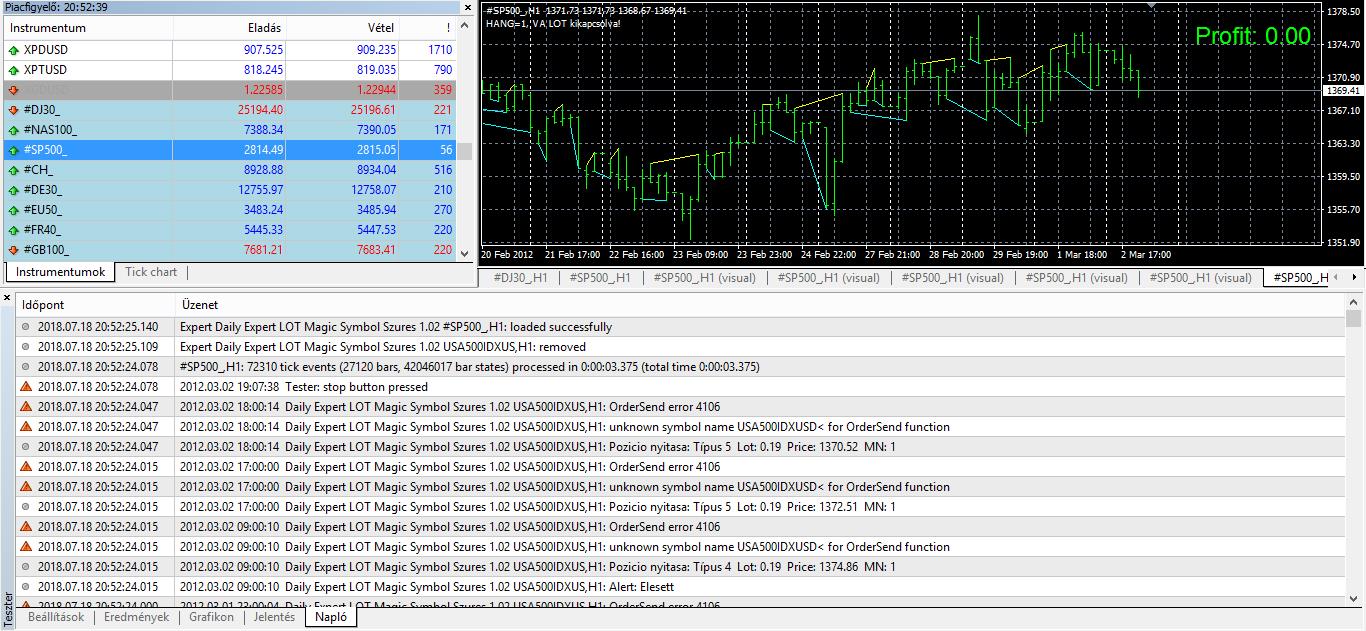Click the green arrow icon beside #CH_
1366x631 pixels.
[x=13, y=170]
